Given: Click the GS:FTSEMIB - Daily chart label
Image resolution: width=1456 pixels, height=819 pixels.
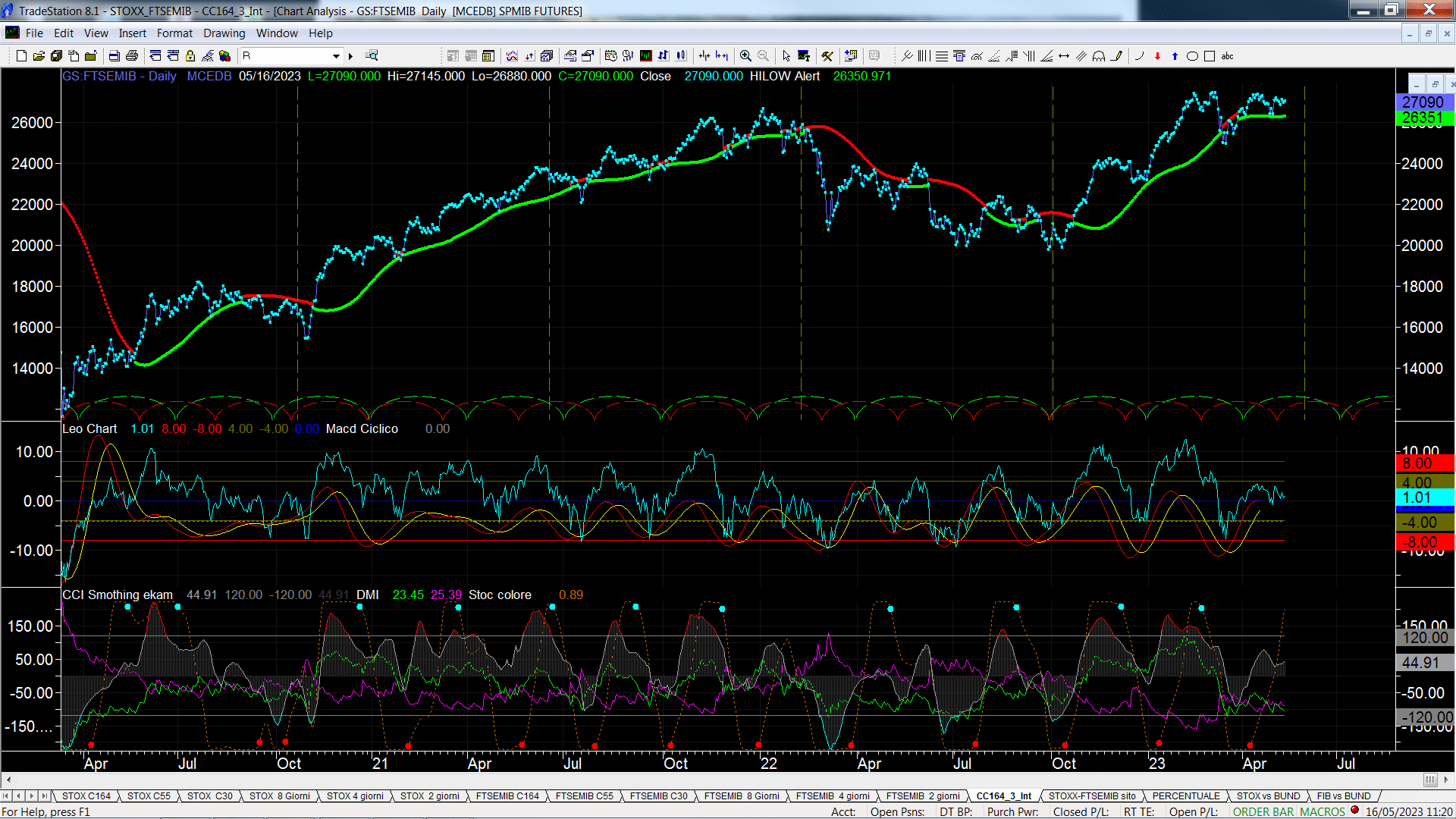Looking at the screenshot, I should [119, 76].
